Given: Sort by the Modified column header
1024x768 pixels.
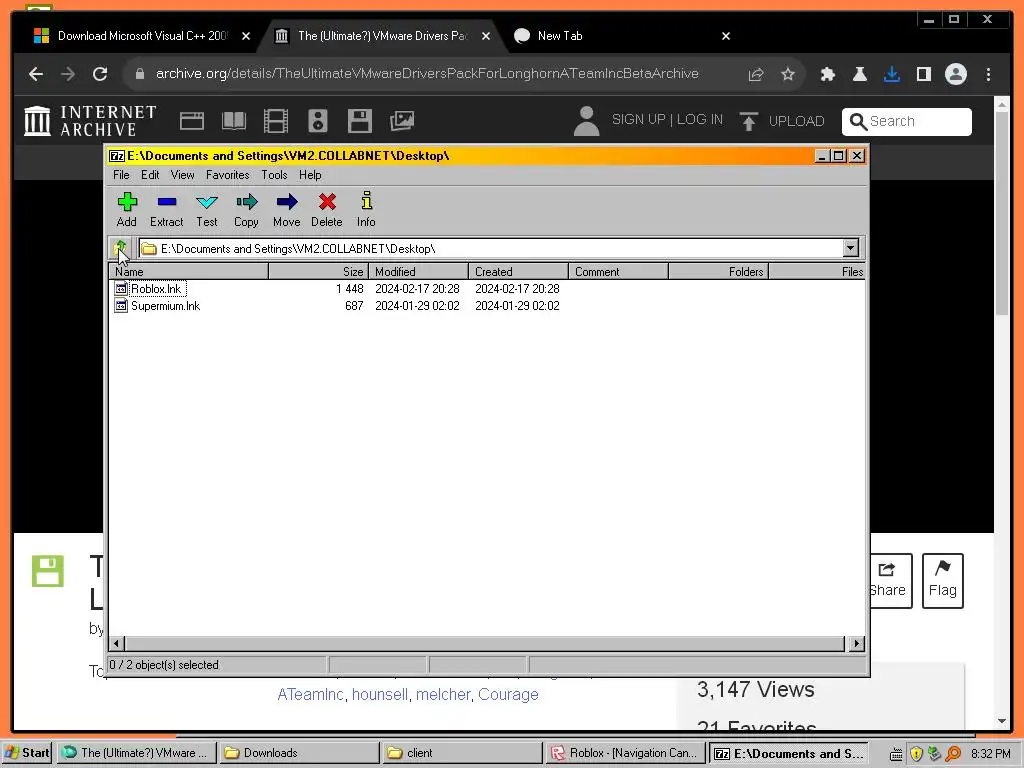Looking at the screenshot, I should pyautogui.click(x=418, y=272).
